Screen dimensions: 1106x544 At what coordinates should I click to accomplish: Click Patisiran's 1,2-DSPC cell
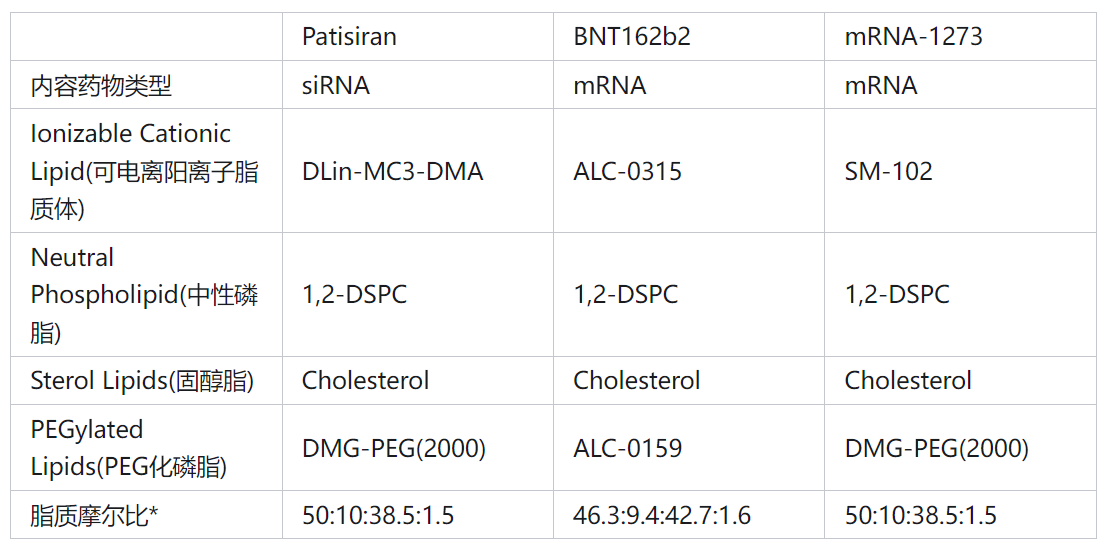(354, 295)
